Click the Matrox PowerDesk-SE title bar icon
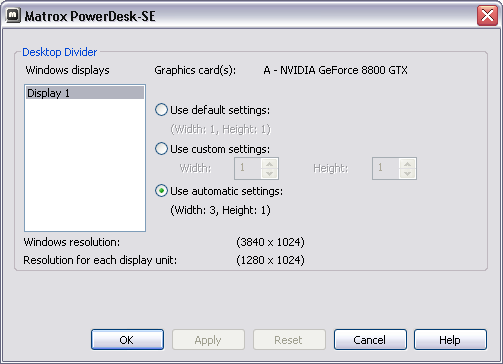 (x=13, y=15)
